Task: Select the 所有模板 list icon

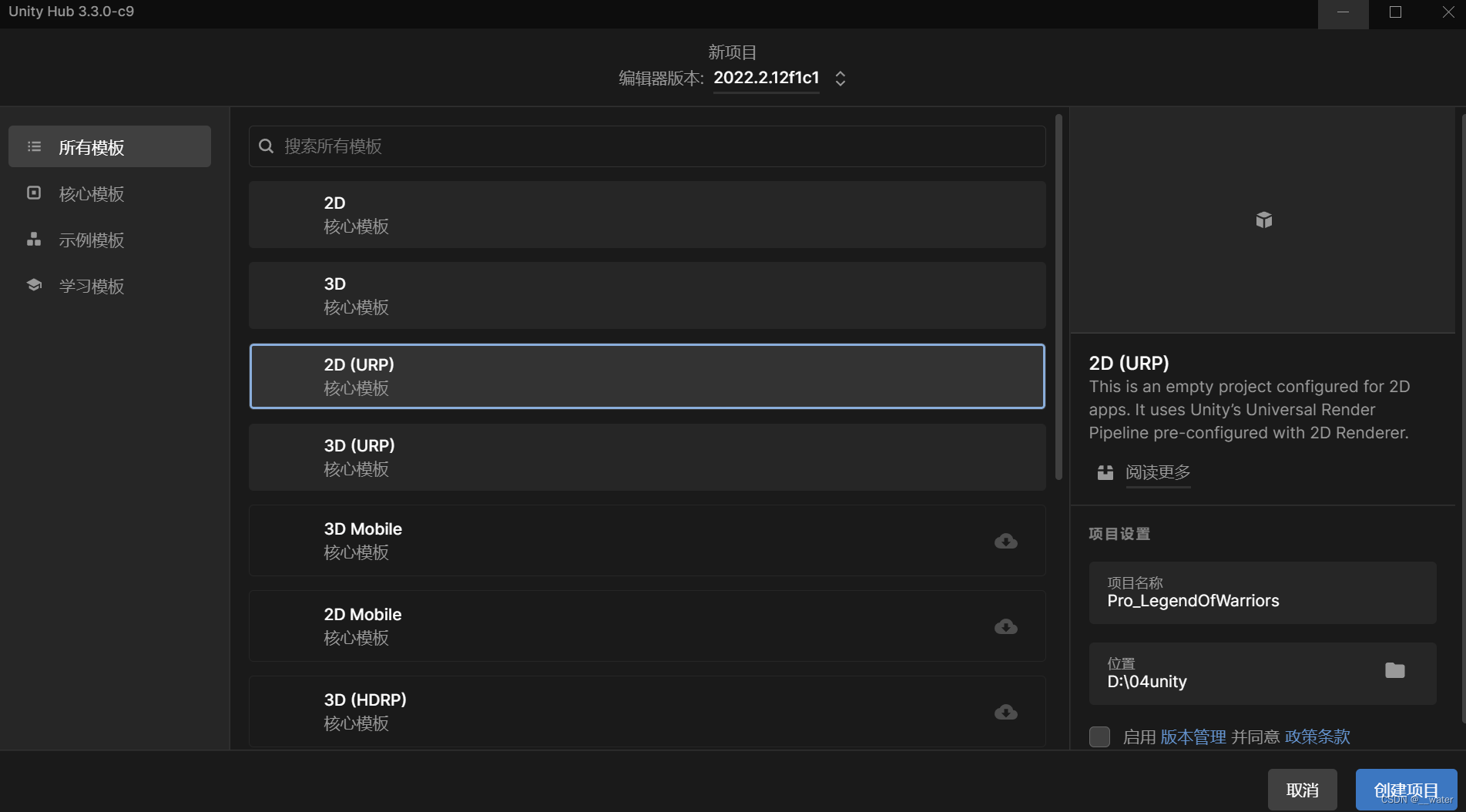Action: [x=34, y=146]
